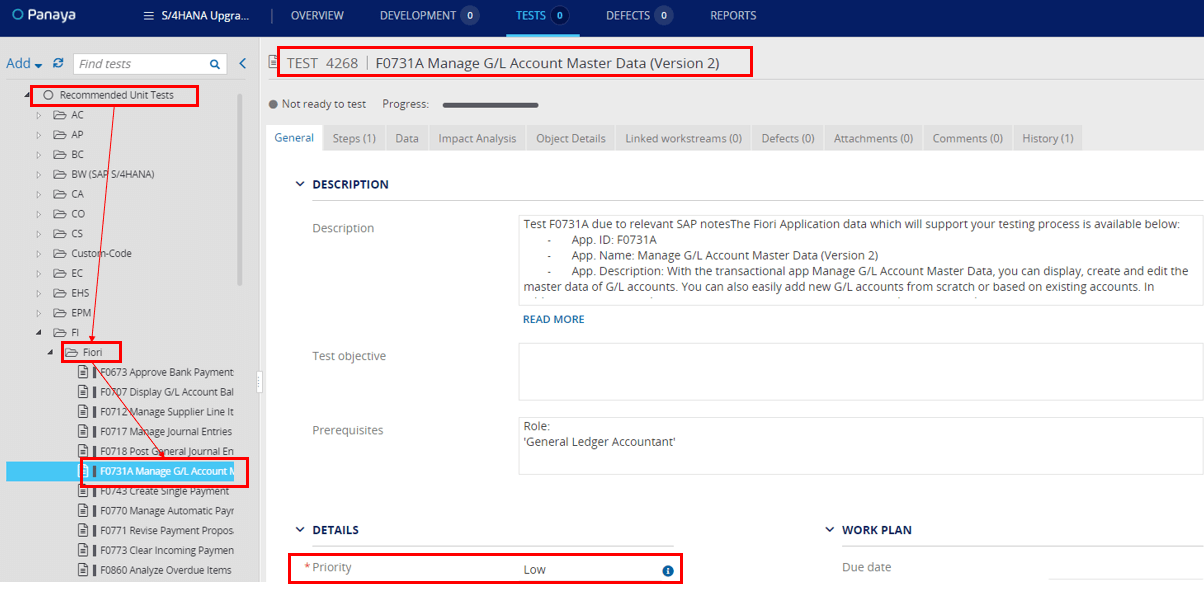Open test F0717 Manage Journal Entries
Image resolution: width=1204 pixels, height=595 pixels.
pos(166,432)
